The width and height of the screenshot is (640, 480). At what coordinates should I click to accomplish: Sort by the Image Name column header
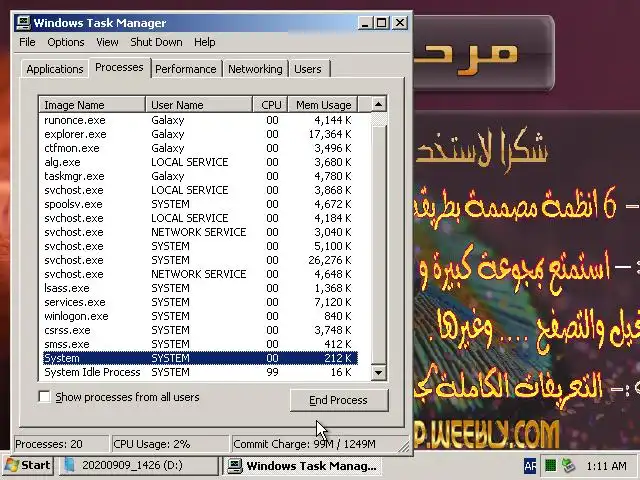(92, 105)
